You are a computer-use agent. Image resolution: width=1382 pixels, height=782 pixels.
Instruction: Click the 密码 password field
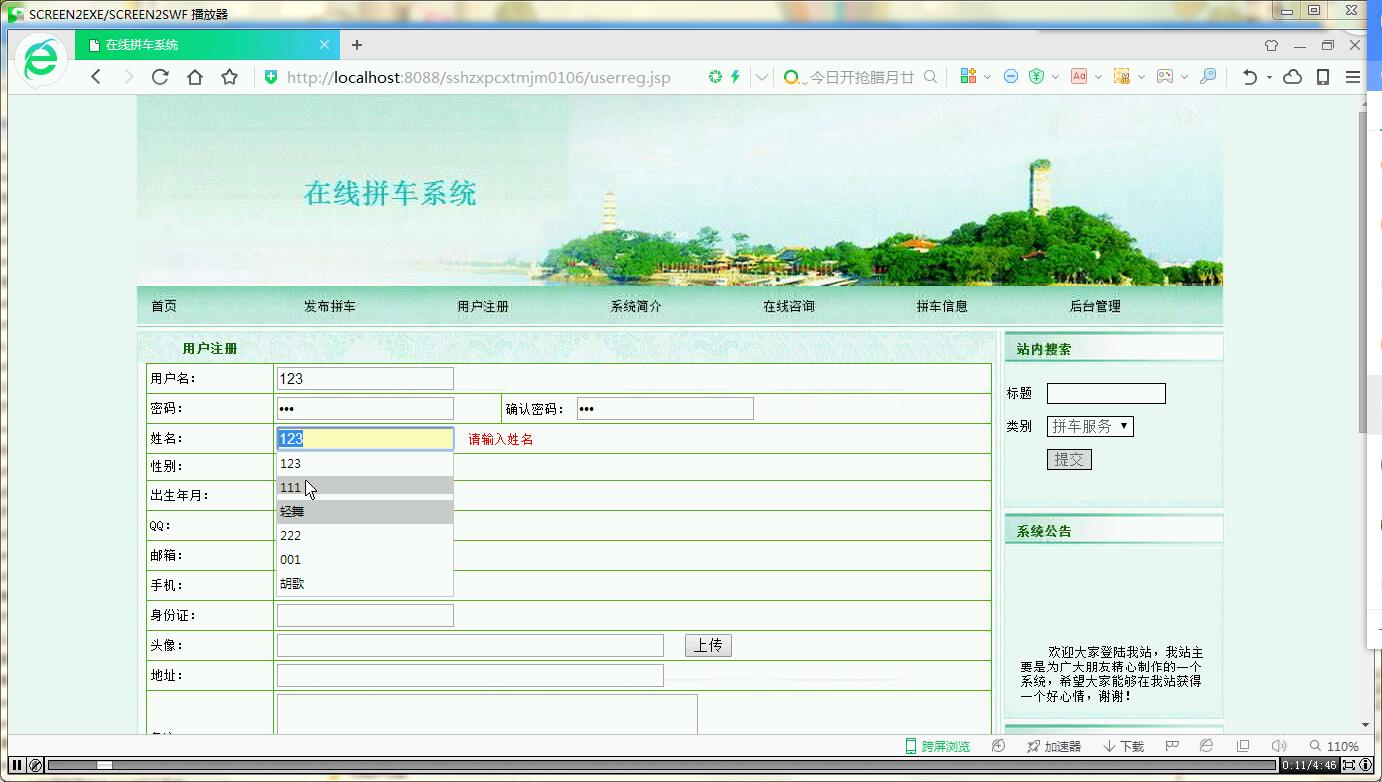pos(365,409)
